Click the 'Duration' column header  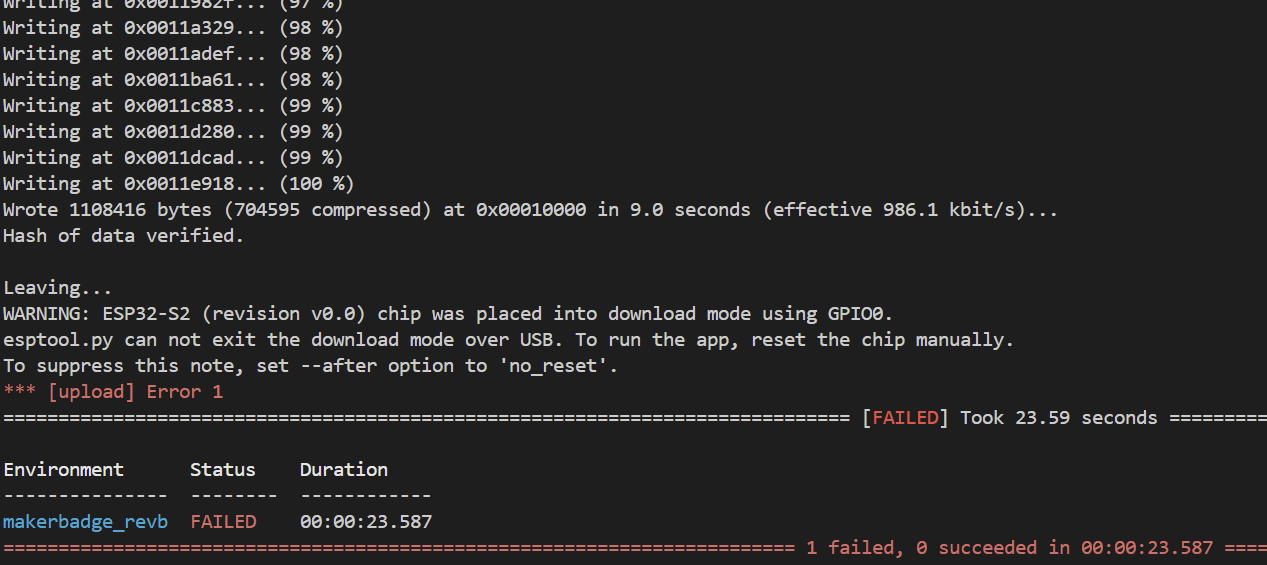343,469
